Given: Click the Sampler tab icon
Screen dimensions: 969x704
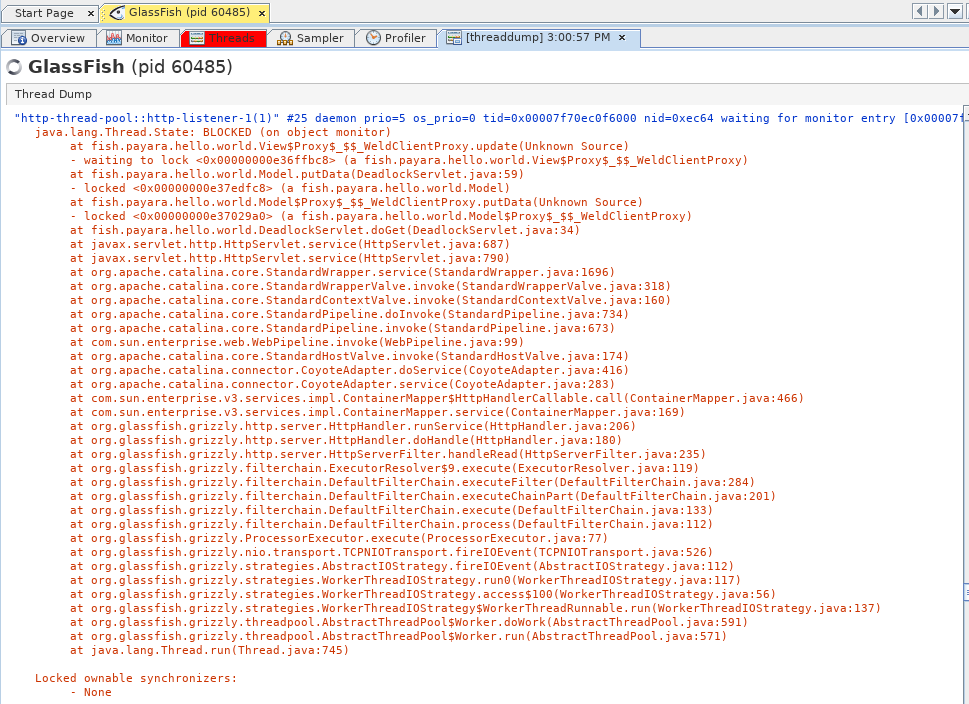Looking at the screenshot, I should 285,38.
